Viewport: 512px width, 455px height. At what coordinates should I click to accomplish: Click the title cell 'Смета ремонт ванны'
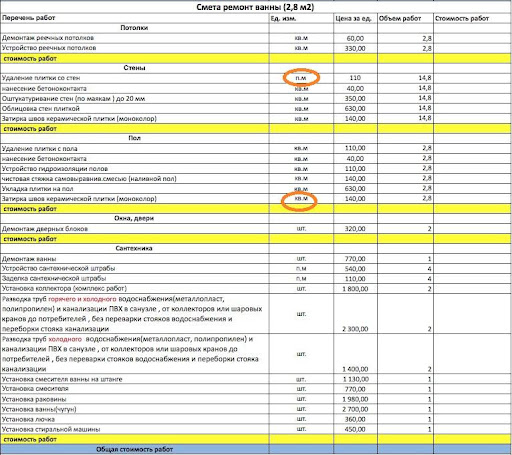[255, 7]
